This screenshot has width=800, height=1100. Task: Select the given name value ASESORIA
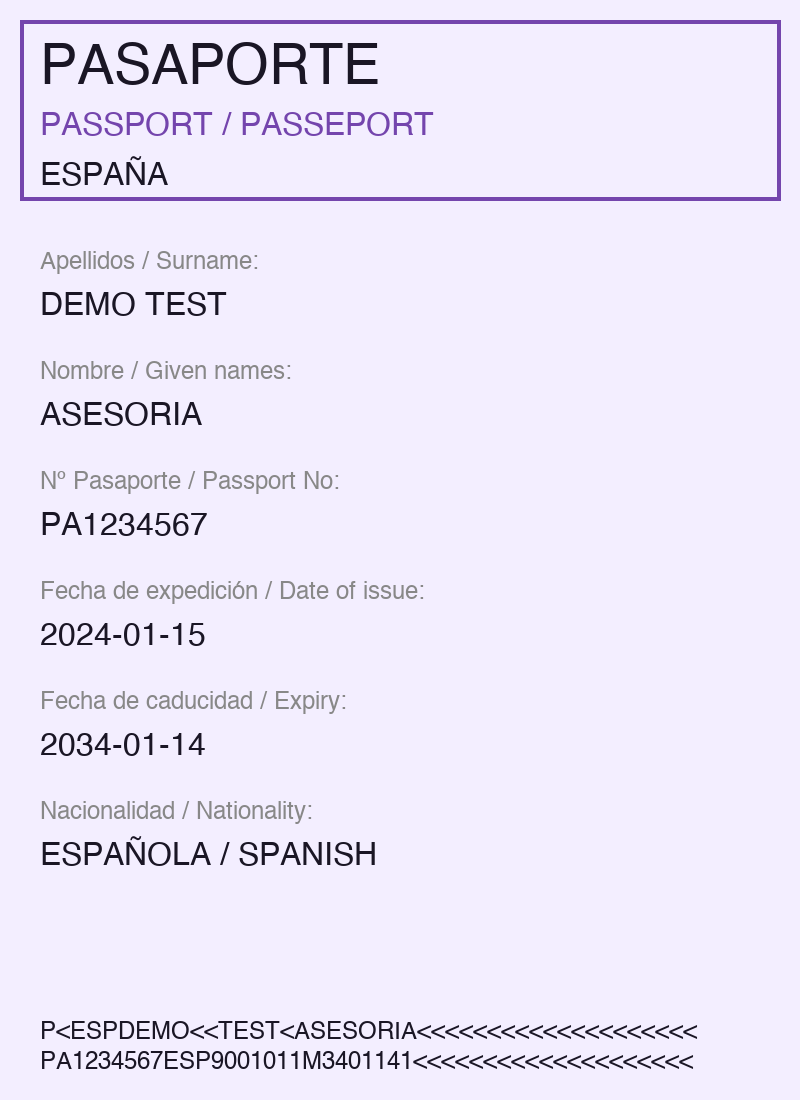pos(121,414)
